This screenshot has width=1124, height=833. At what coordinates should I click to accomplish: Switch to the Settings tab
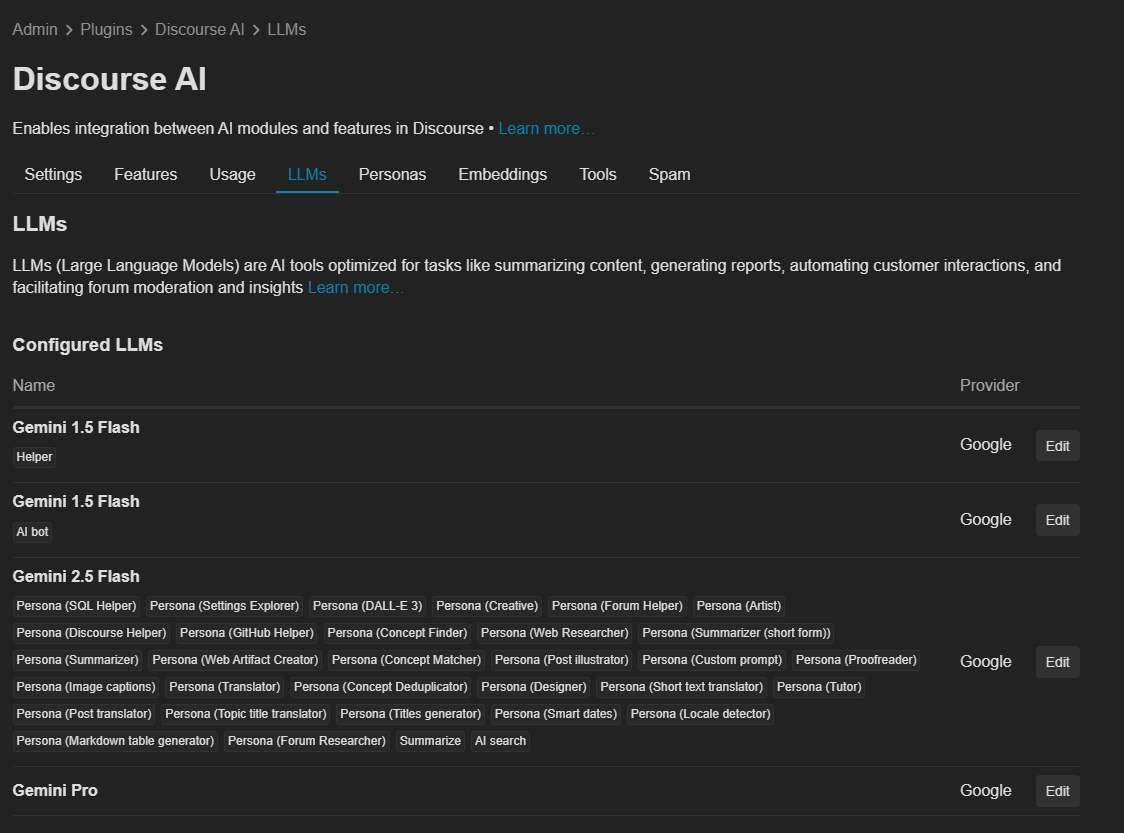53,174
